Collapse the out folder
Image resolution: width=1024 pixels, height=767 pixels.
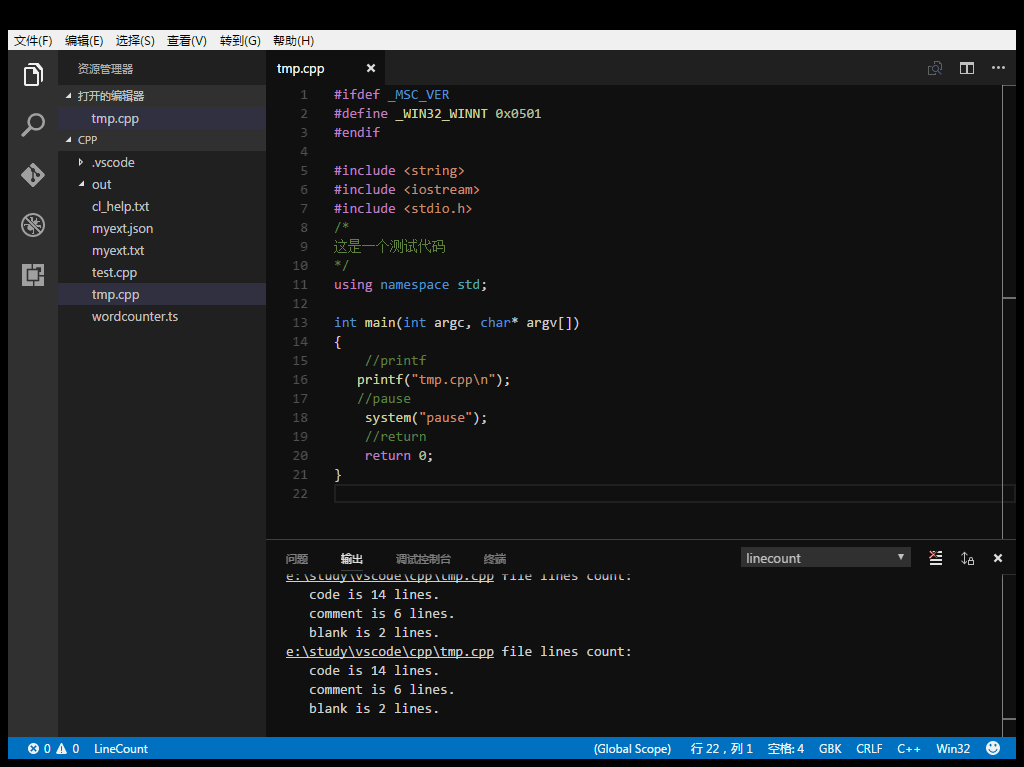tap(81, 184)
